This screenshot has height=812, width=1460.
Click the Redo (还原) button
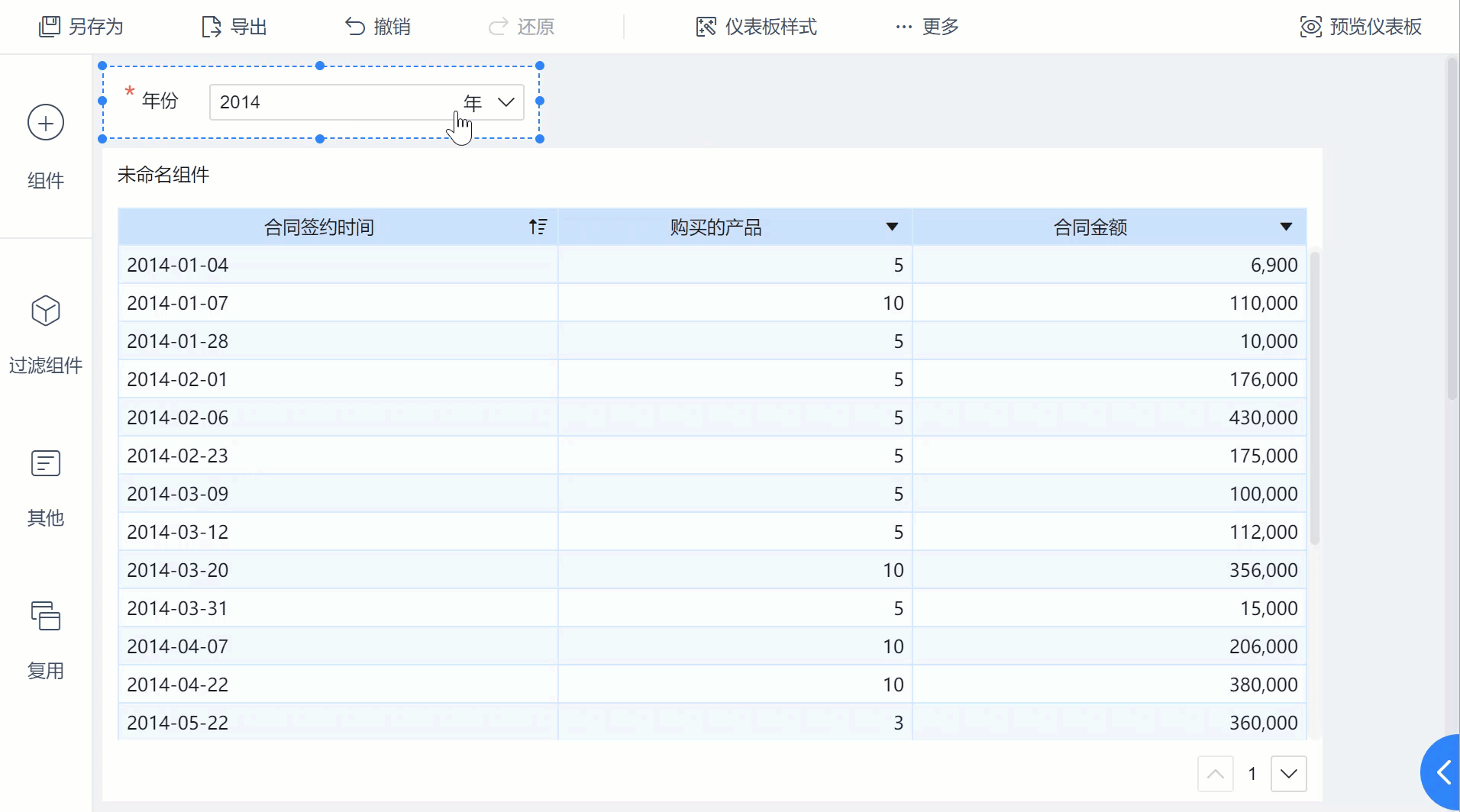click(521, 27)
